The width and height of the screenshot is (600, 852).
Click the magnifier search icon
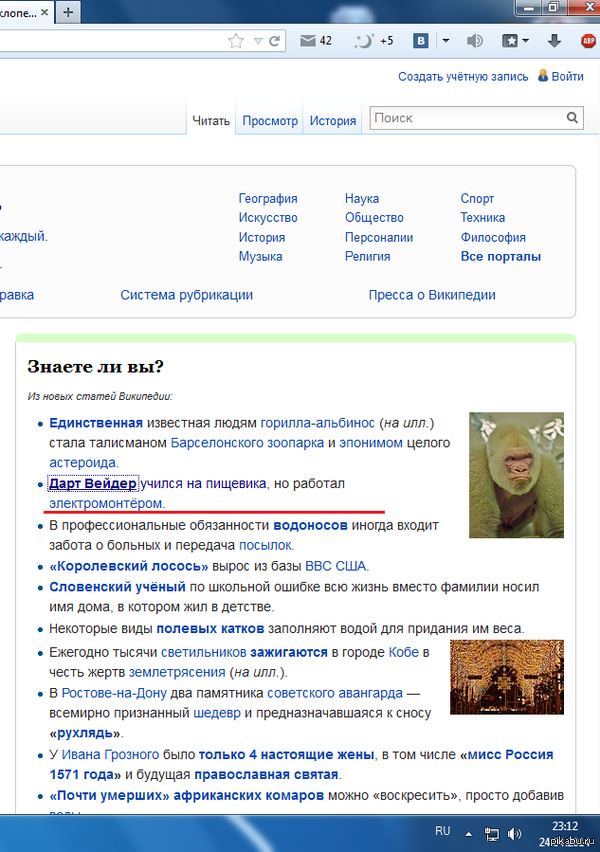[572, 118]
